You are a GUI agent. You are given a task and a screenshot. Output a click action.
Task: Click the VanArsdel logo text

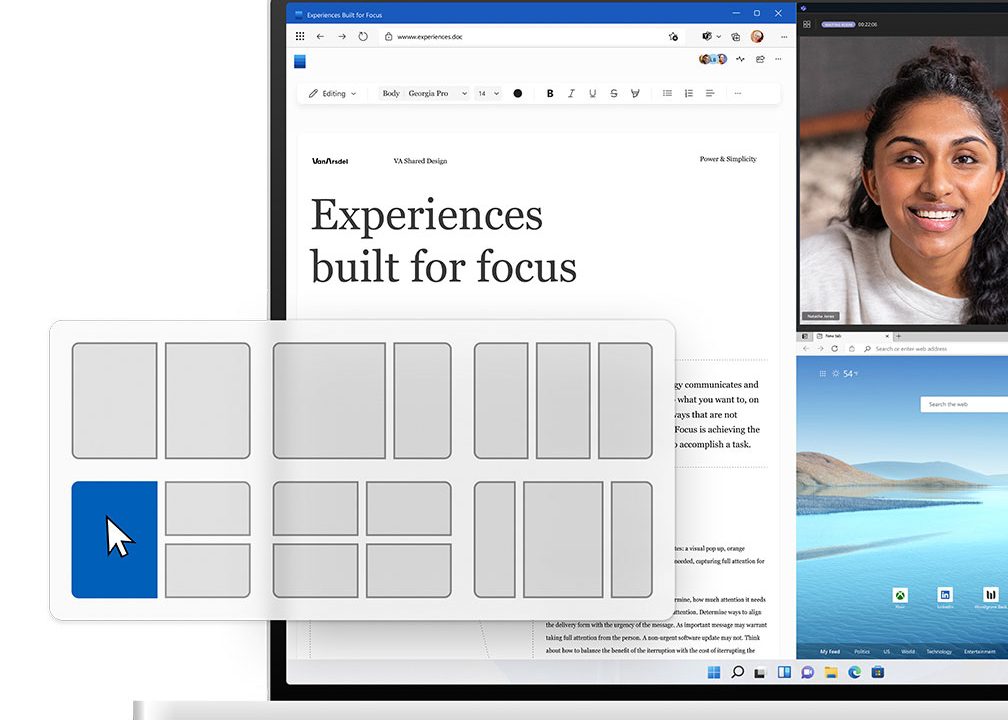(330, 161)
